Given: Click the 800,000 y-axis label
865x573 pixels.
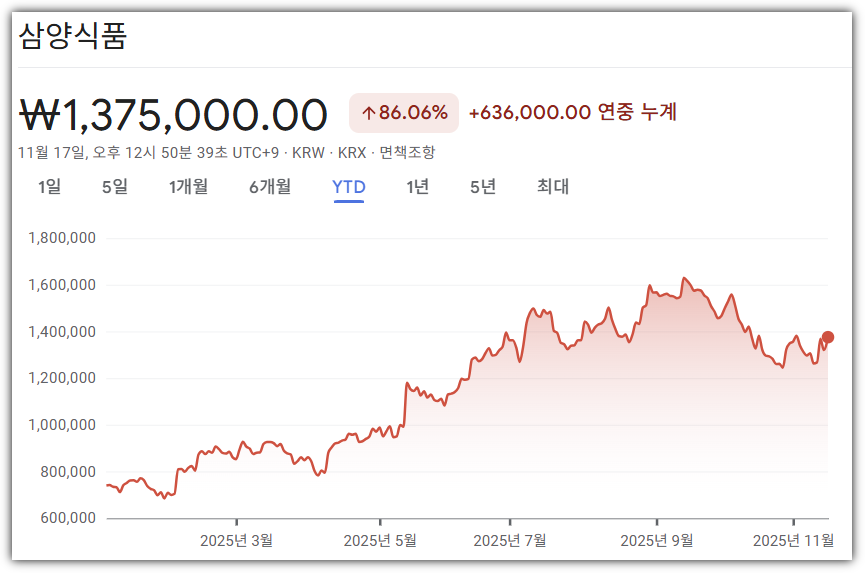Looking at the screenshot, I should (x=68, y=472).
